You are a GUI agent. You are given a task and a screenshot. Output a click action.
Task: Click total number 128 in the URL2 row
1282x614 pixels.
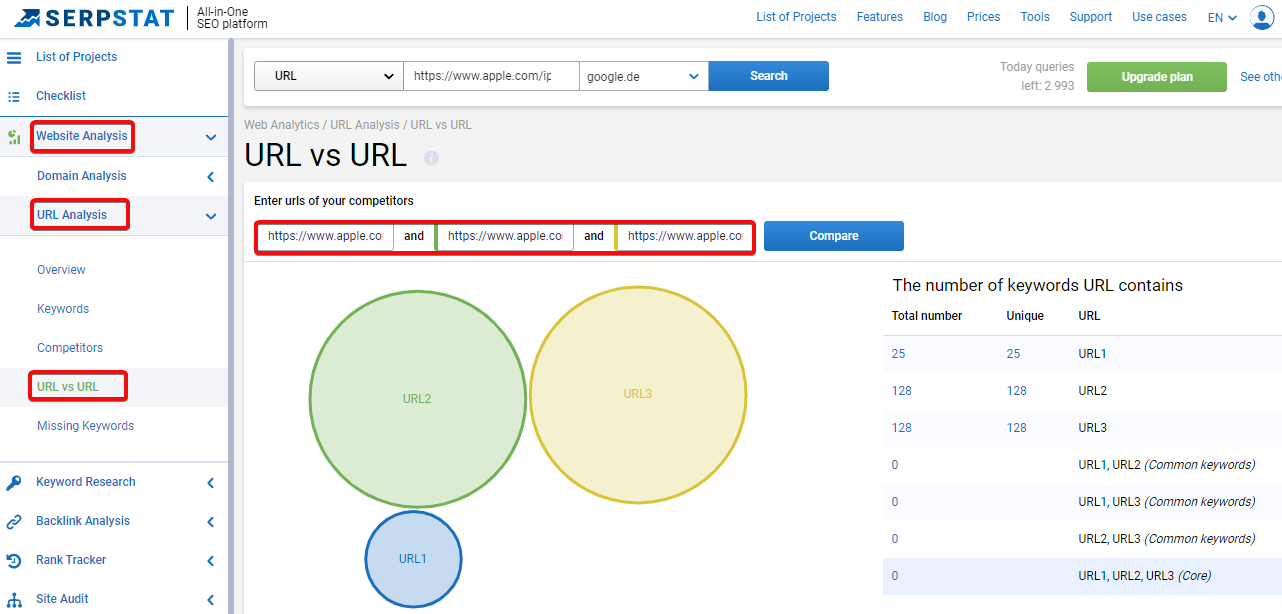902,391
